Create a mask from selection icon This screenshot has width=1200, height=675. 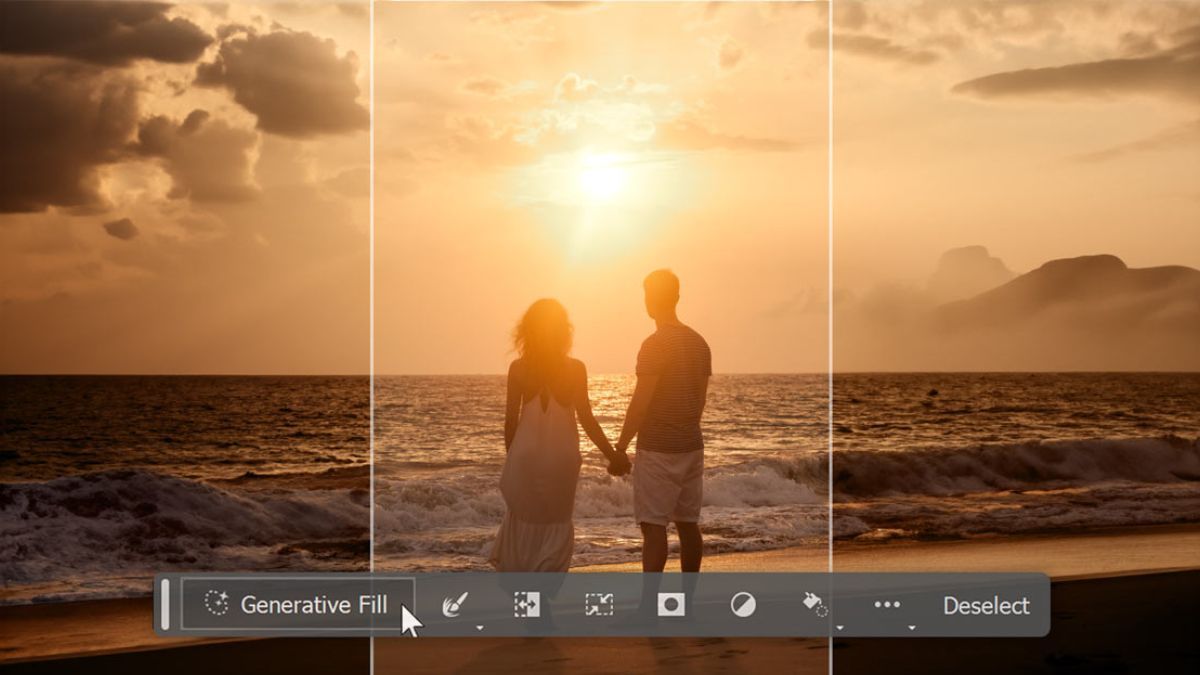pos(671,604)
